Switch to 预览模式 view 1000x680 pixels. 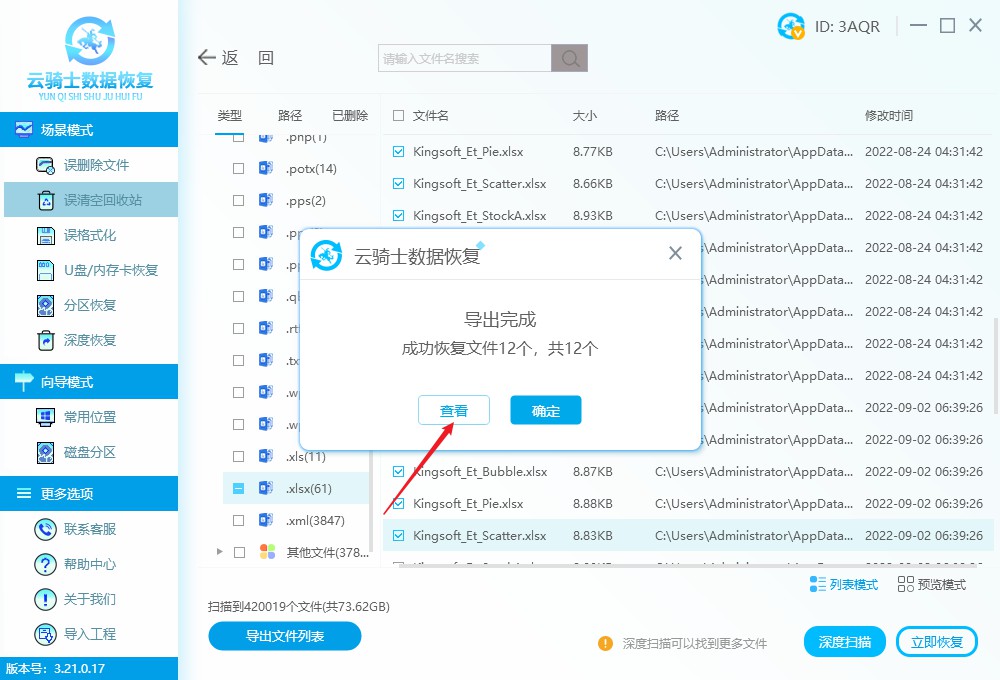click(932, 584)
